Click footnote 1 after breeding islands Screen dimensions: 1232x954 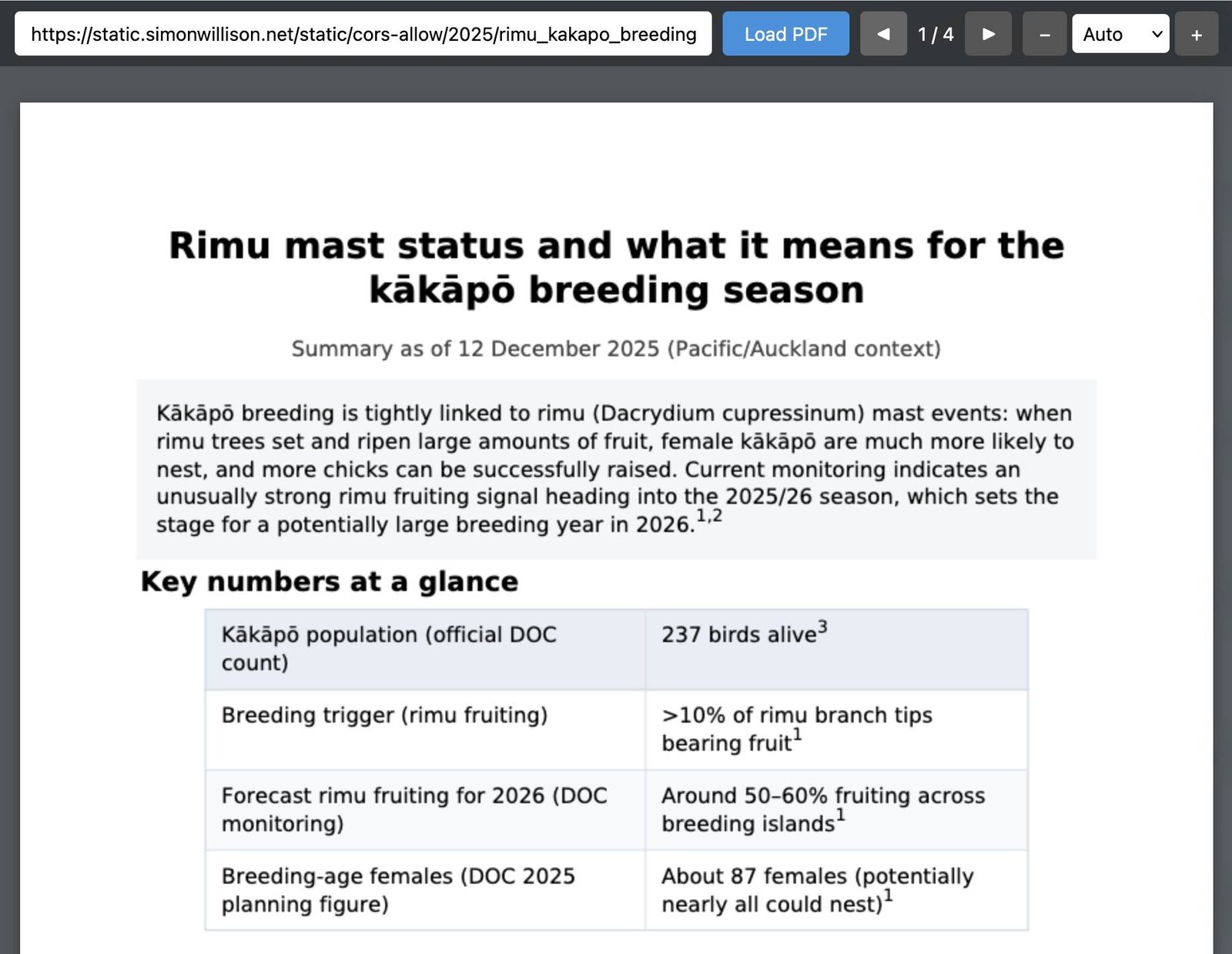pos(840,815)
